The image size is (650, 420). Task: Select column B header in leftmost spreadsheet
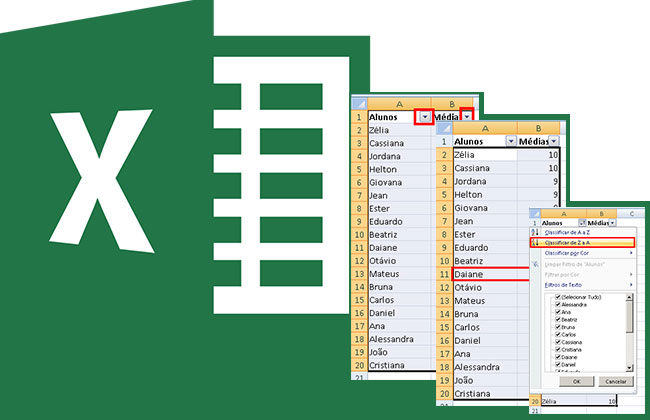click(452, 104)
